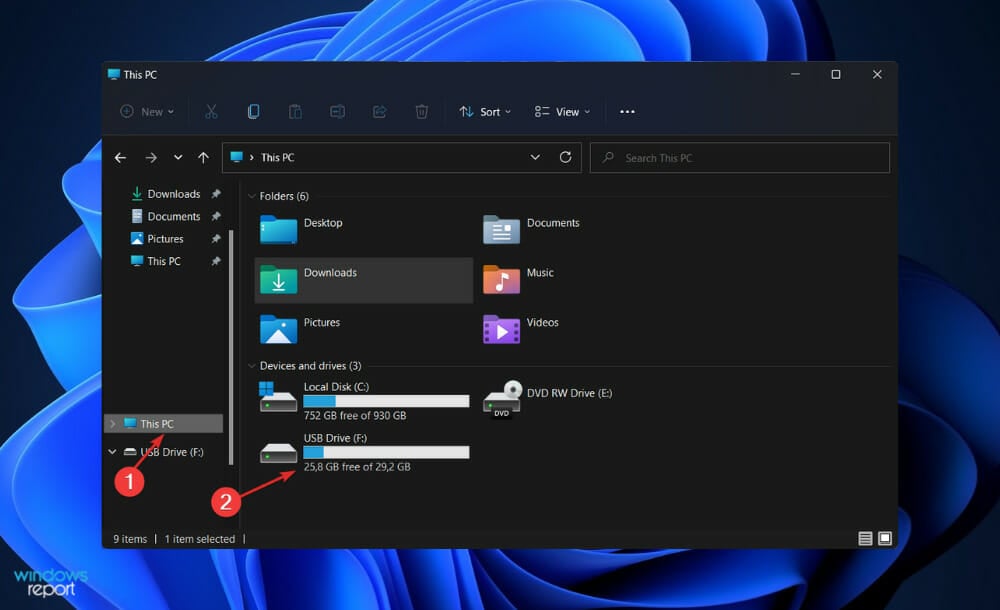Screen dimensions: 1000x610
Task: Switch to details view layout icon
Action: tap(865, 539)
